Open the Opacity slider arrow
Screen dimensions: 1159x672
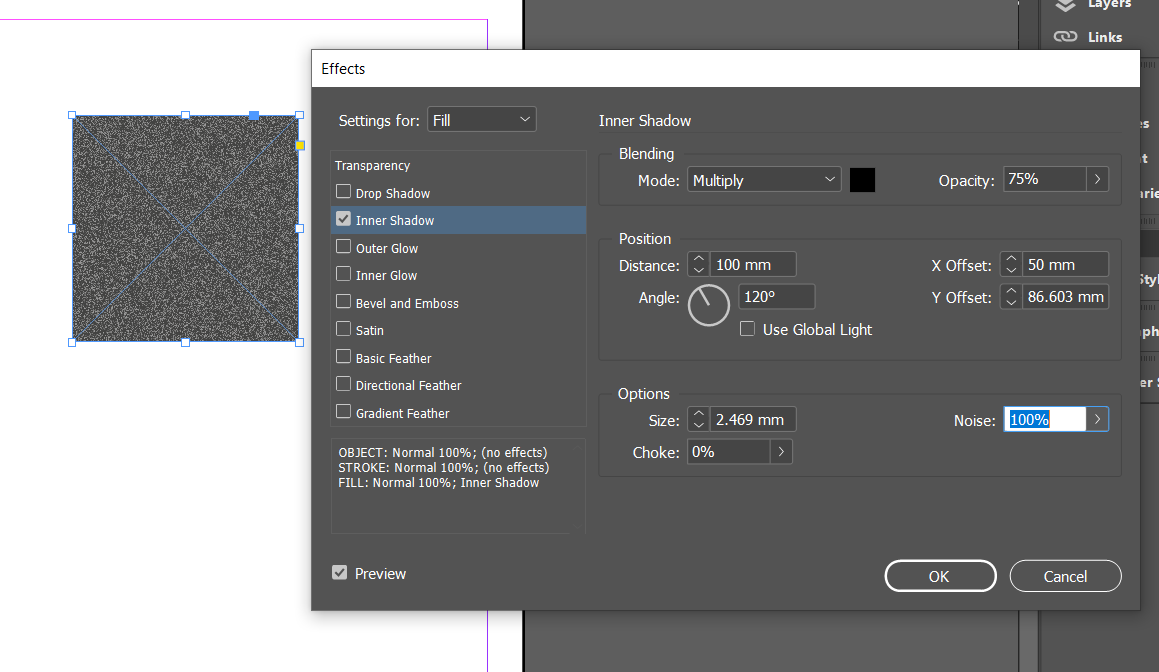(x=1097, y=179)
